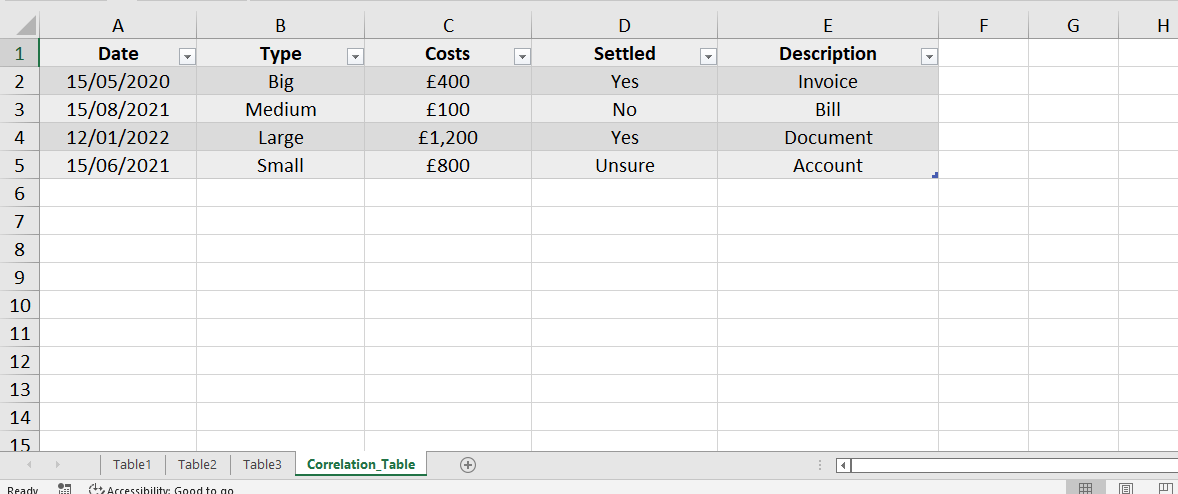Select row 4 header
Image resolution: width=1178 pixels, height=494 pixels.
click(19, 137)
